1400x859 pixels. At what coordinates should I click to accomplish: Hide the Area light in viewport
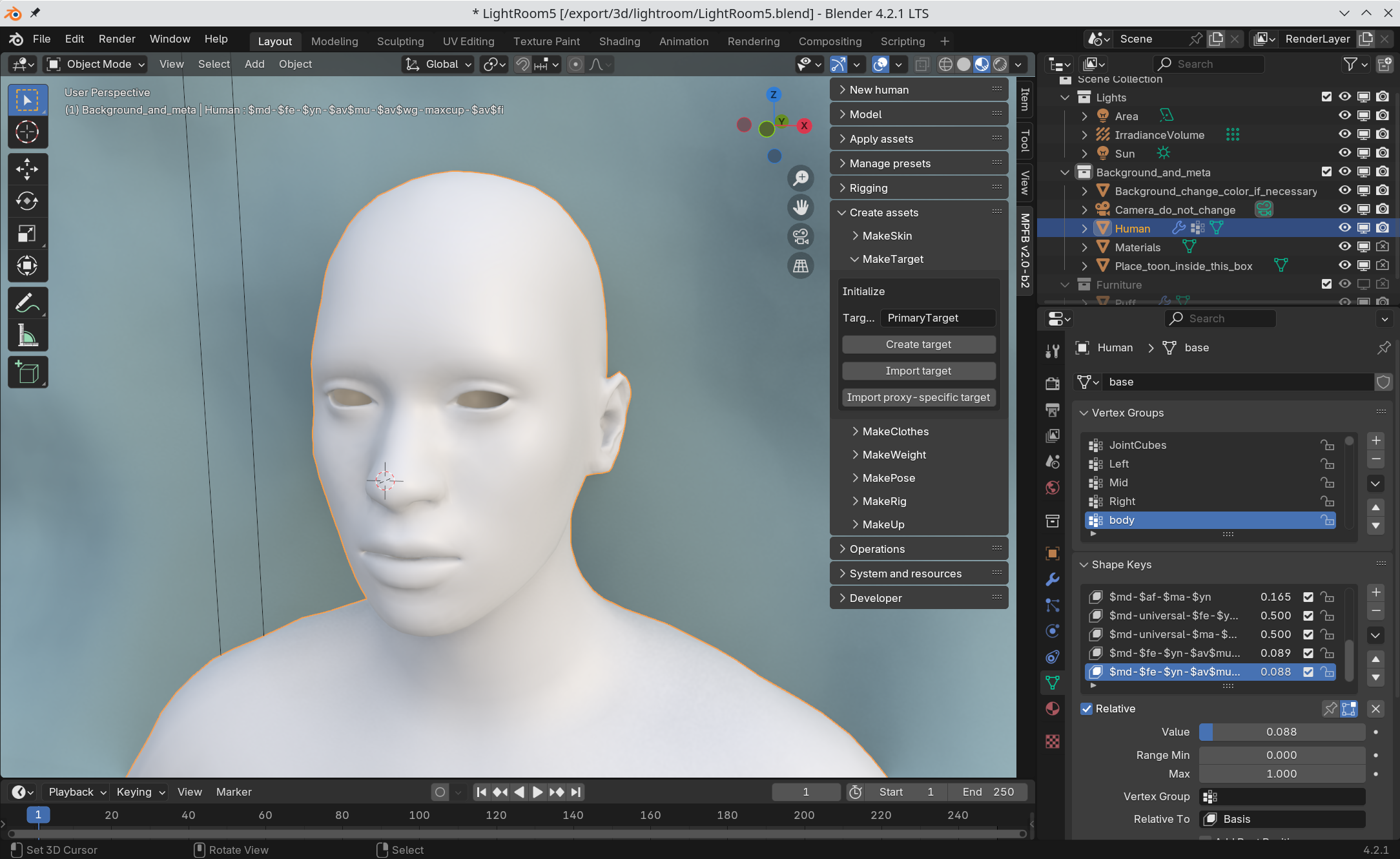1344,116
